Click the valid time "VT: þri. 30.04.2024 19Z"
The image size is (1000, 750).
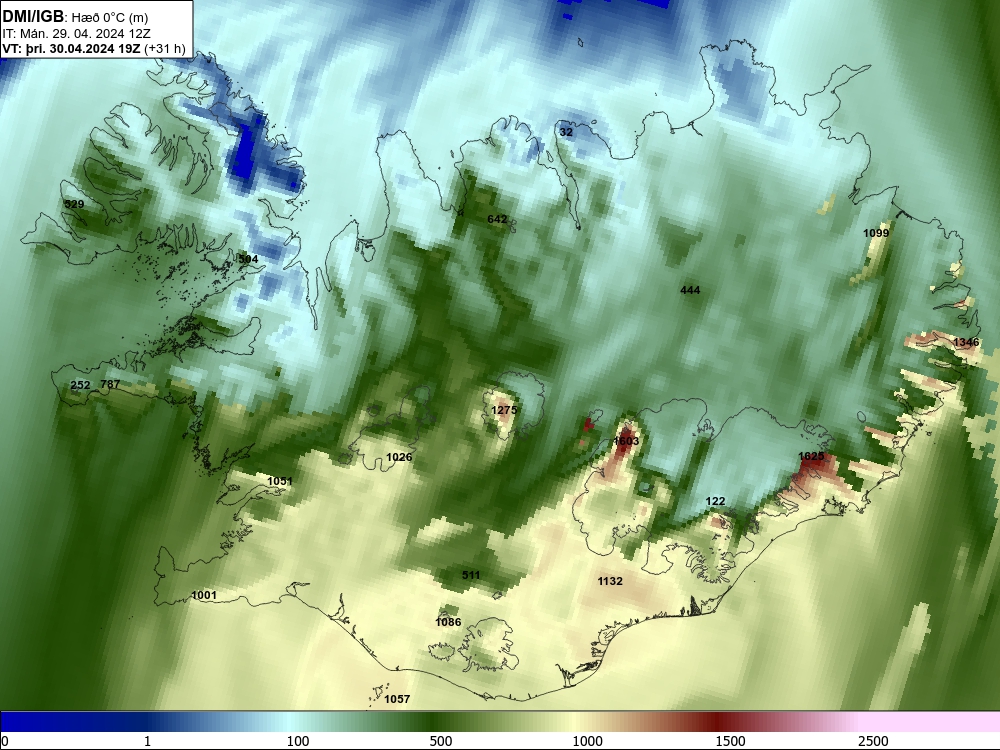(71, 48)
